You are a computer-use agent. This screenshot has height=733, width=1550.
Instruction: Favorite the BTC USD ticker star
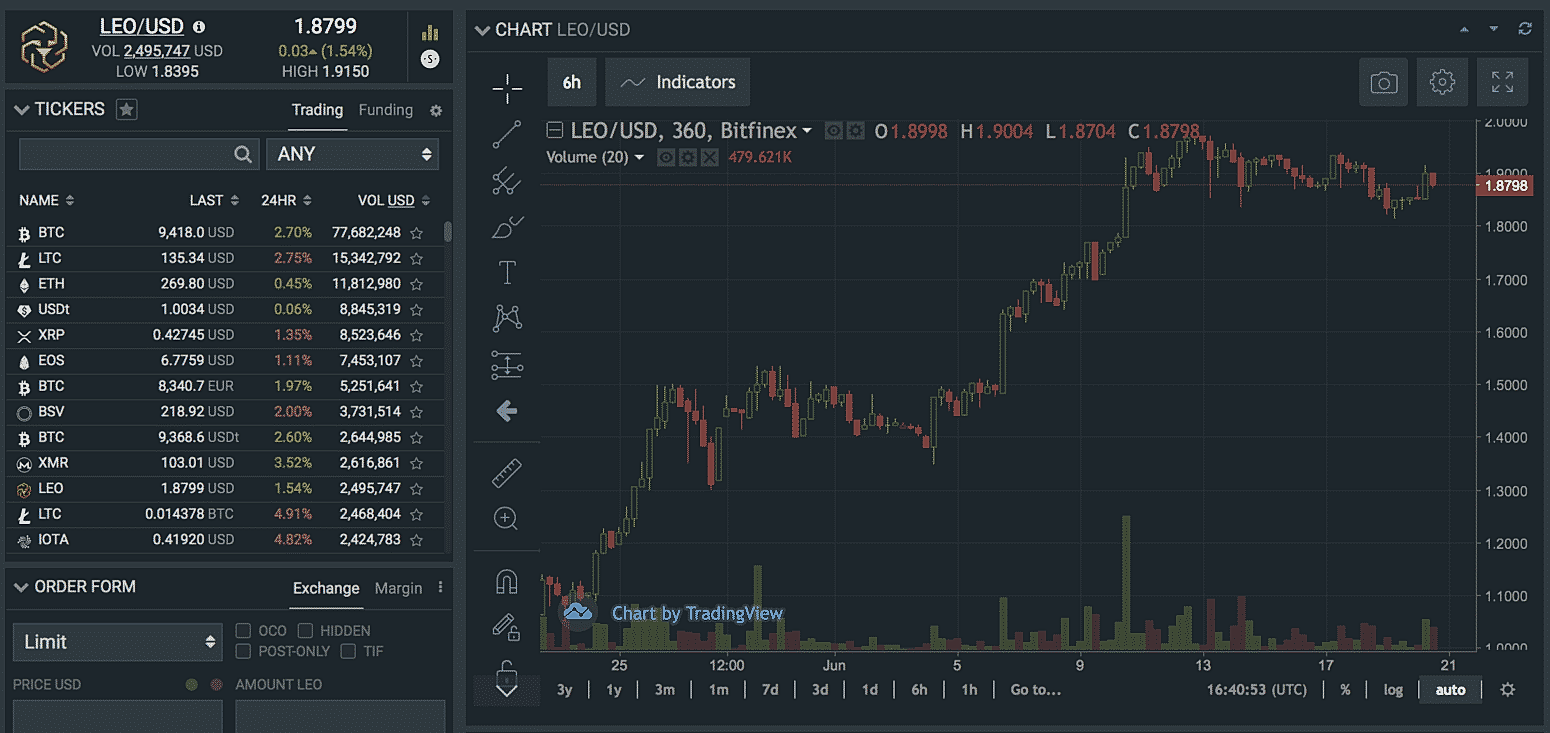[417, 233]
